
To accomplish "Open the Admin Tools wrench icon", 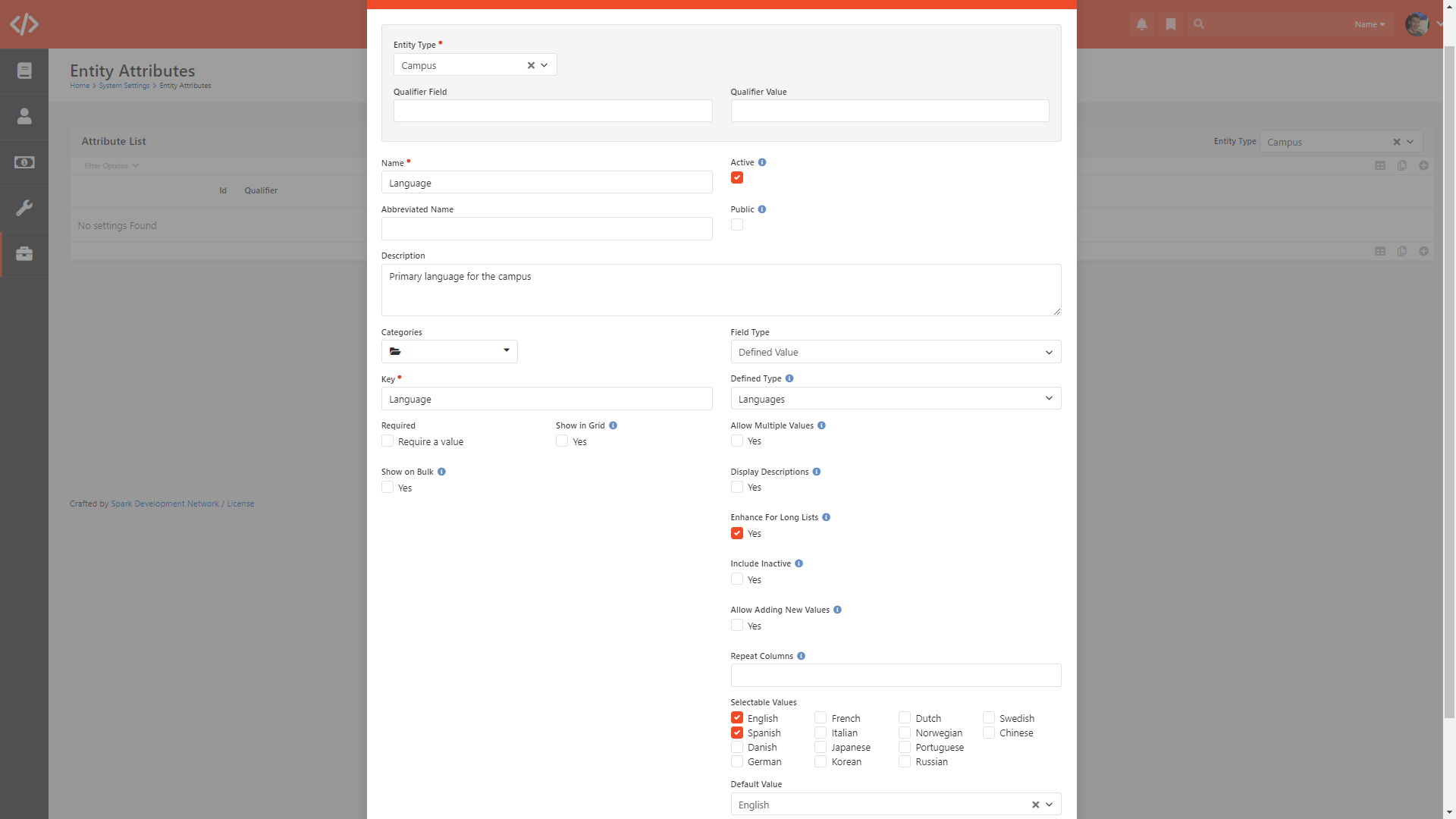I will [24, 208].
